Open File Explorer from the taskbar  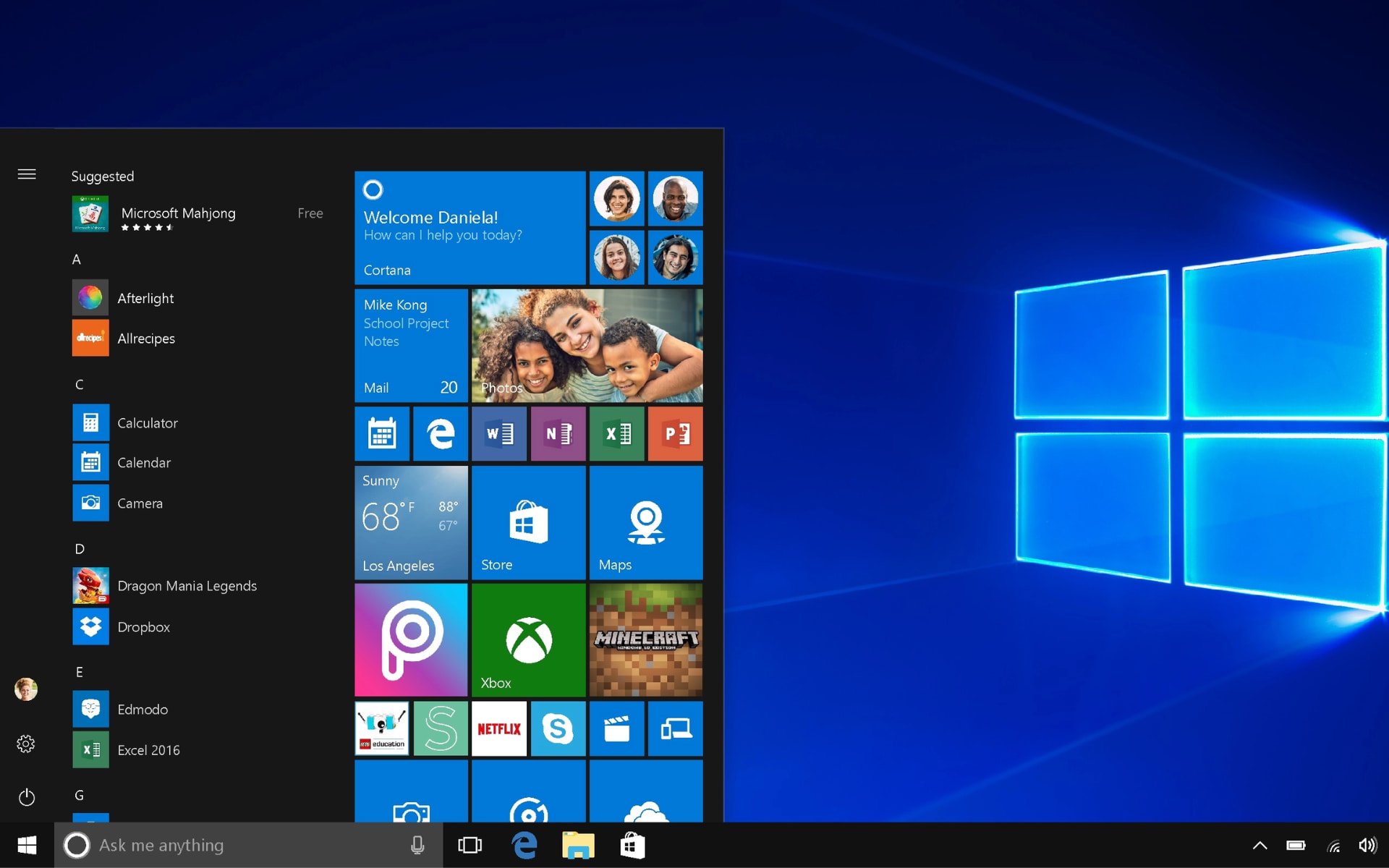pos(578,845)
